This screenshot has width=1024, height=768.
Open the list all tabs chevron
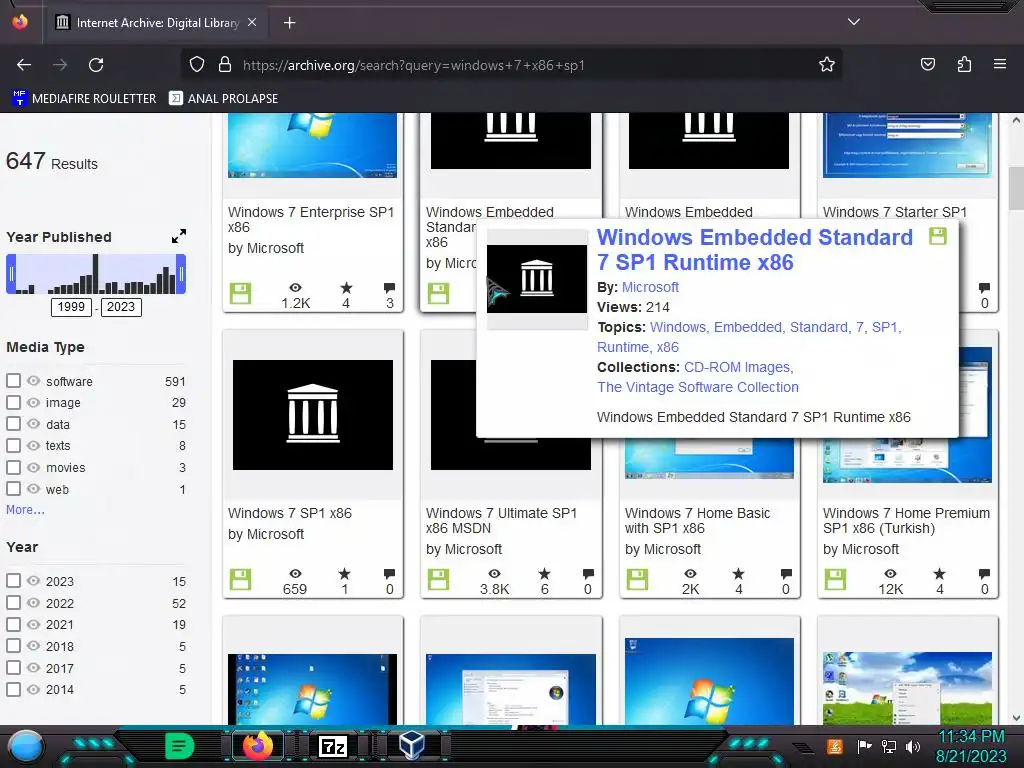click(854, 22)
